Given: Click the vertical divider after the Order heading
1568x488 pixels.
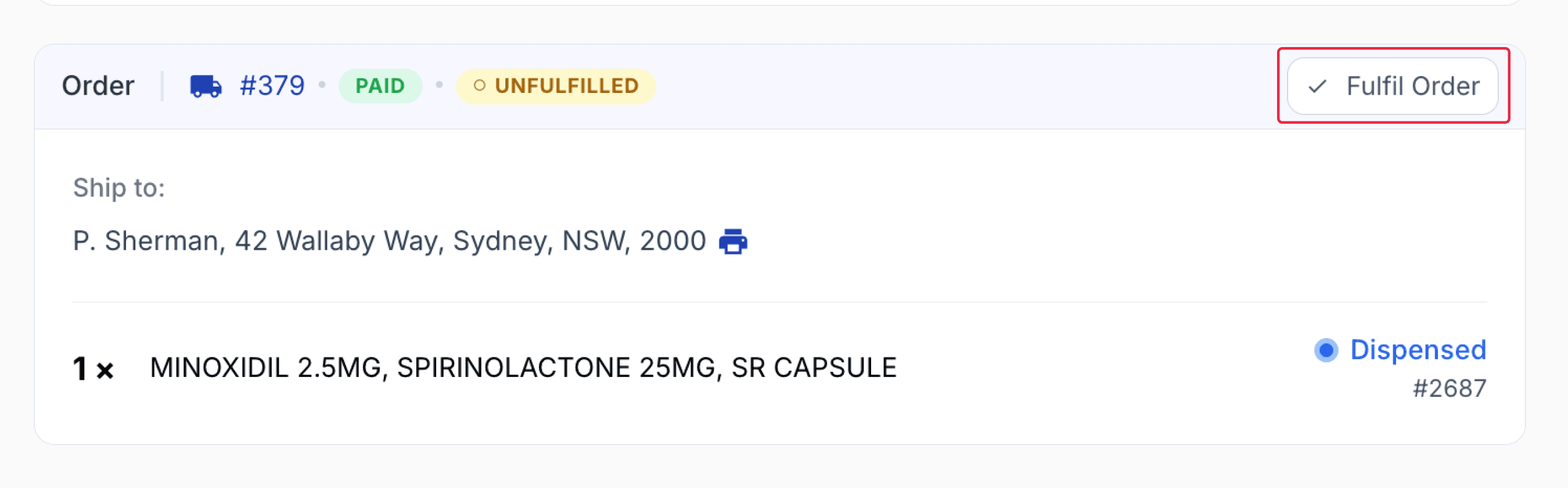Looking at the screenshot, I should (162, 86).
